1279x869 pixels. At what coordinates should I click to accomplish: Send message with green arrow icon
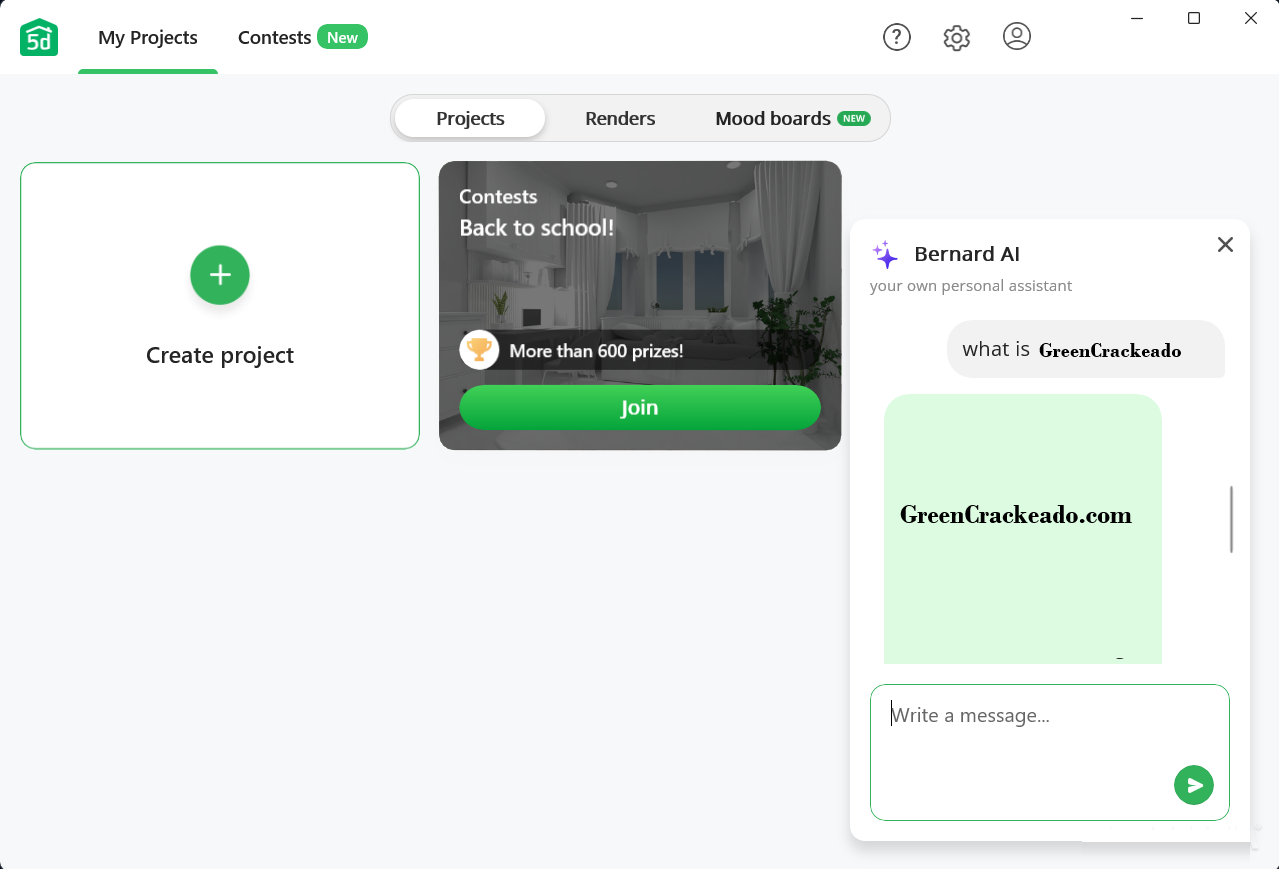[1193, 785]
